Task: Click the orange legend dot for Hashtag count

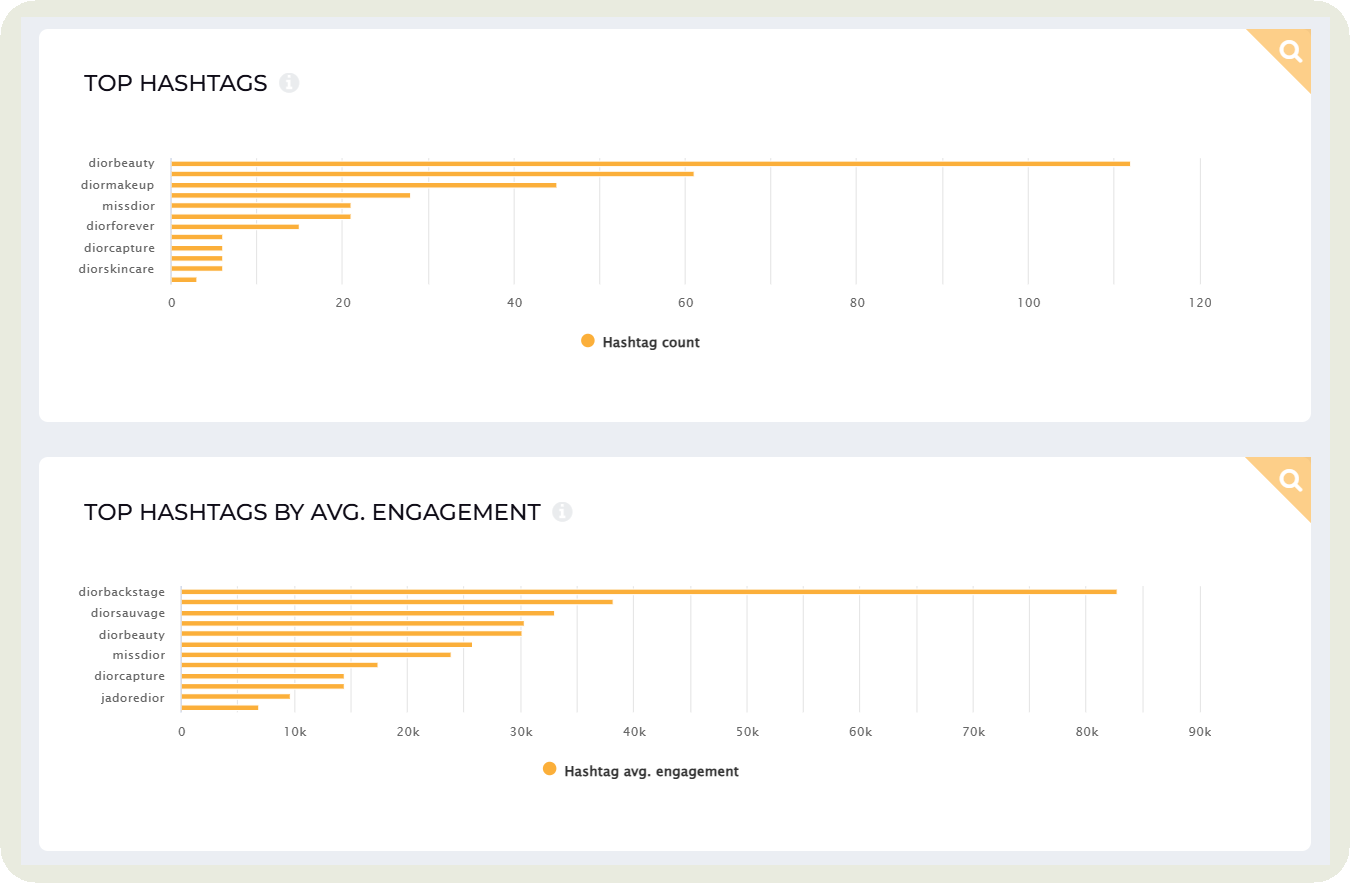Action: [587, 341]
